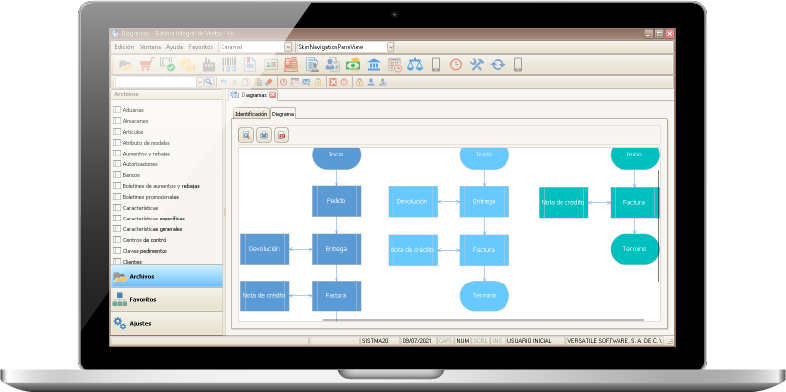Open the bank building icon
The width and height of the screenshot is (786, 392).
(374, 64)
